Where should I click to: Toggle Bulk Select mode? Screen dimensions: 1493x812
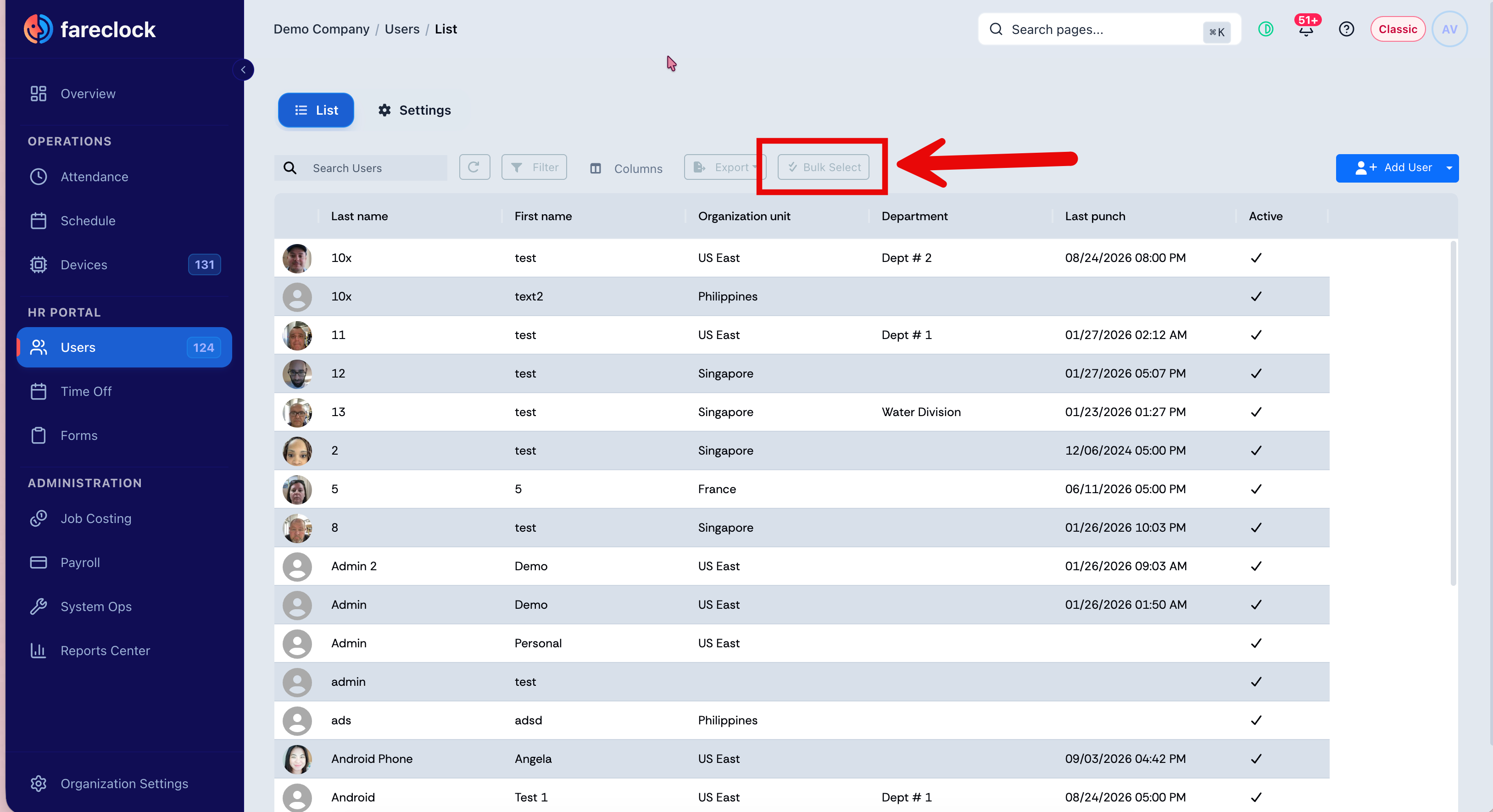click(x=823, y=167)
